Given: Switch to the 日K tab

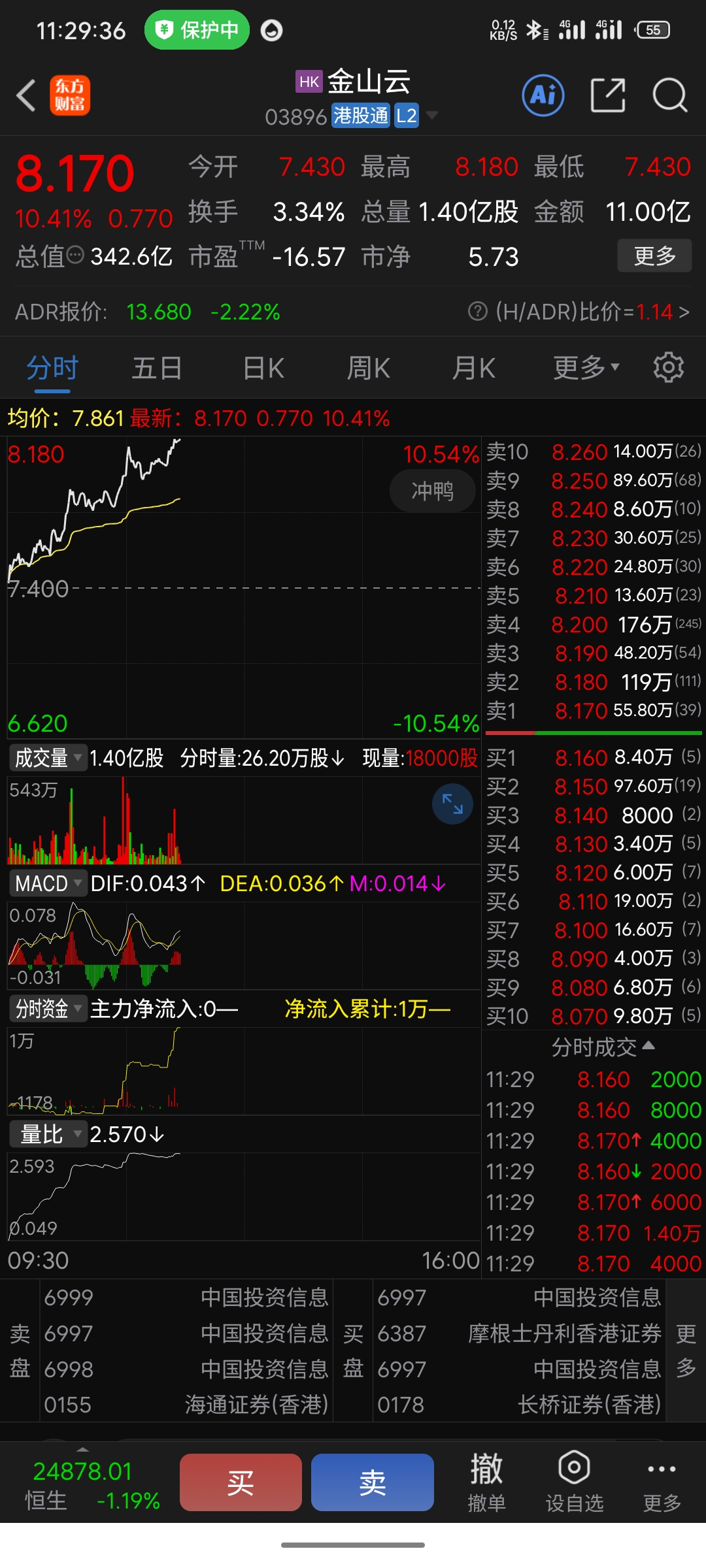Looking at the screenshot, I should (263, 368).
